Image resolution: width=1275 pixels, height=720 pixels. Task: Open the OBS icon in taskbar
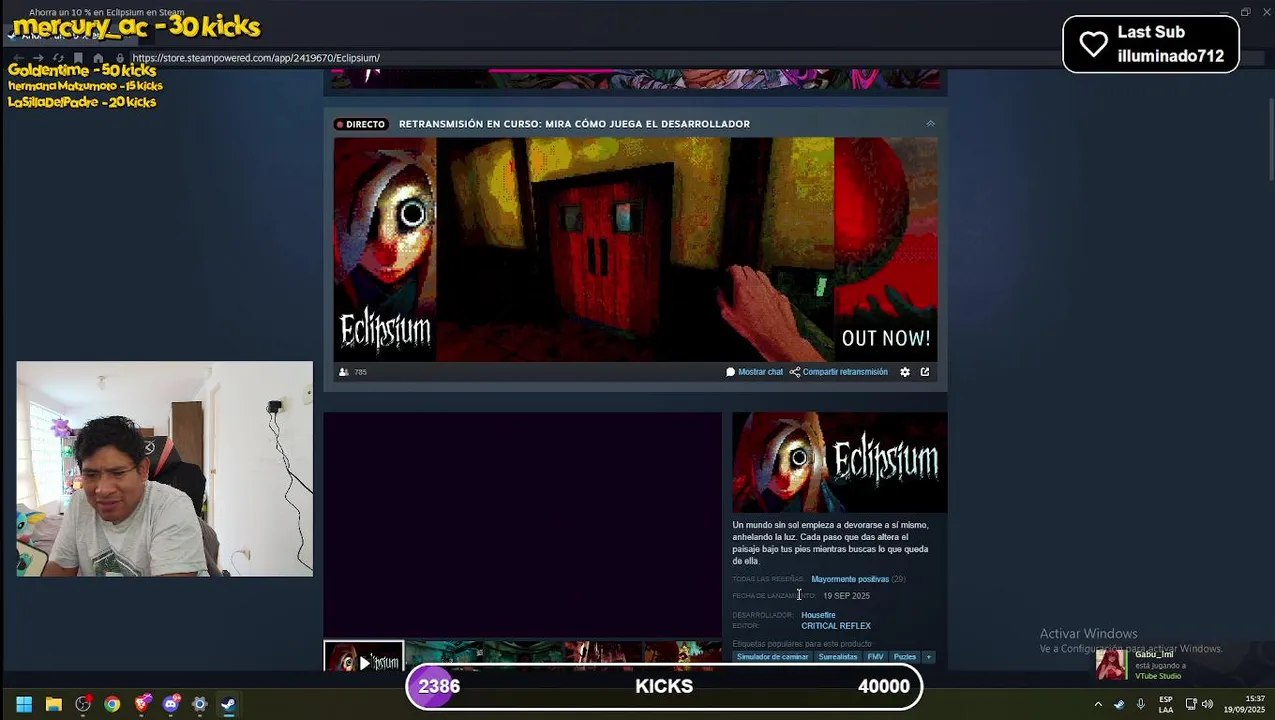[83, 704]
